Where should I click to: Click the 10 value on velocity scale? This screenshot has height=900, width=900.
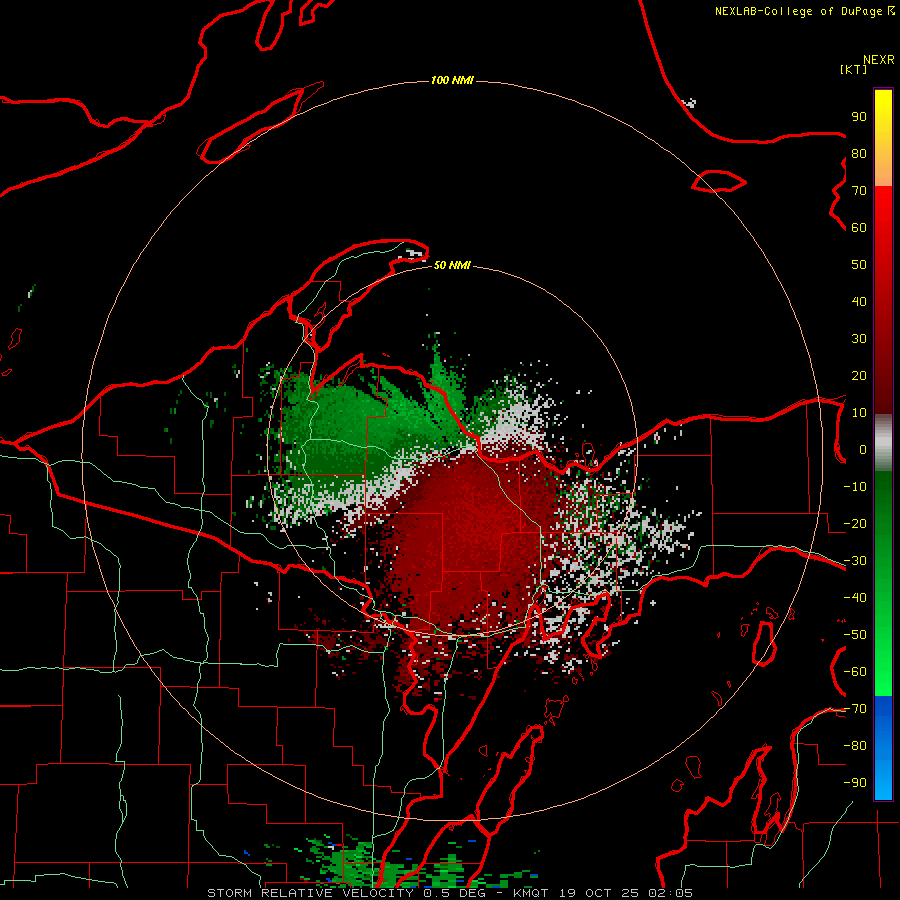(x=859, y=413)
